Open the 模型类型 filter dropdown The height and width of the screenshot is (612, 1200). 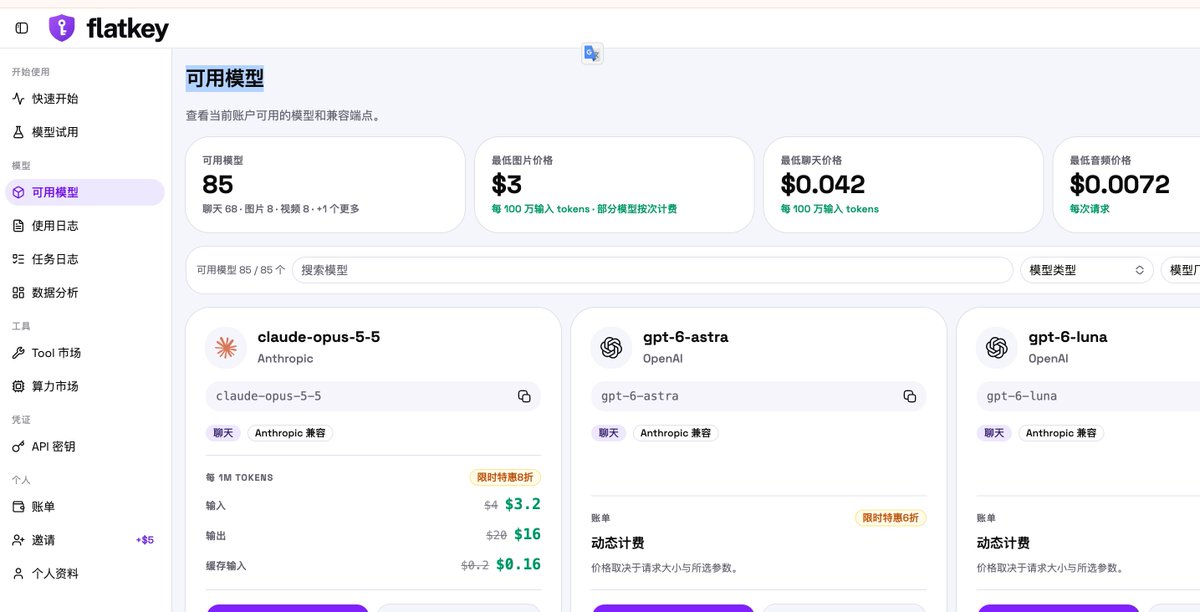coord(1086,270)
